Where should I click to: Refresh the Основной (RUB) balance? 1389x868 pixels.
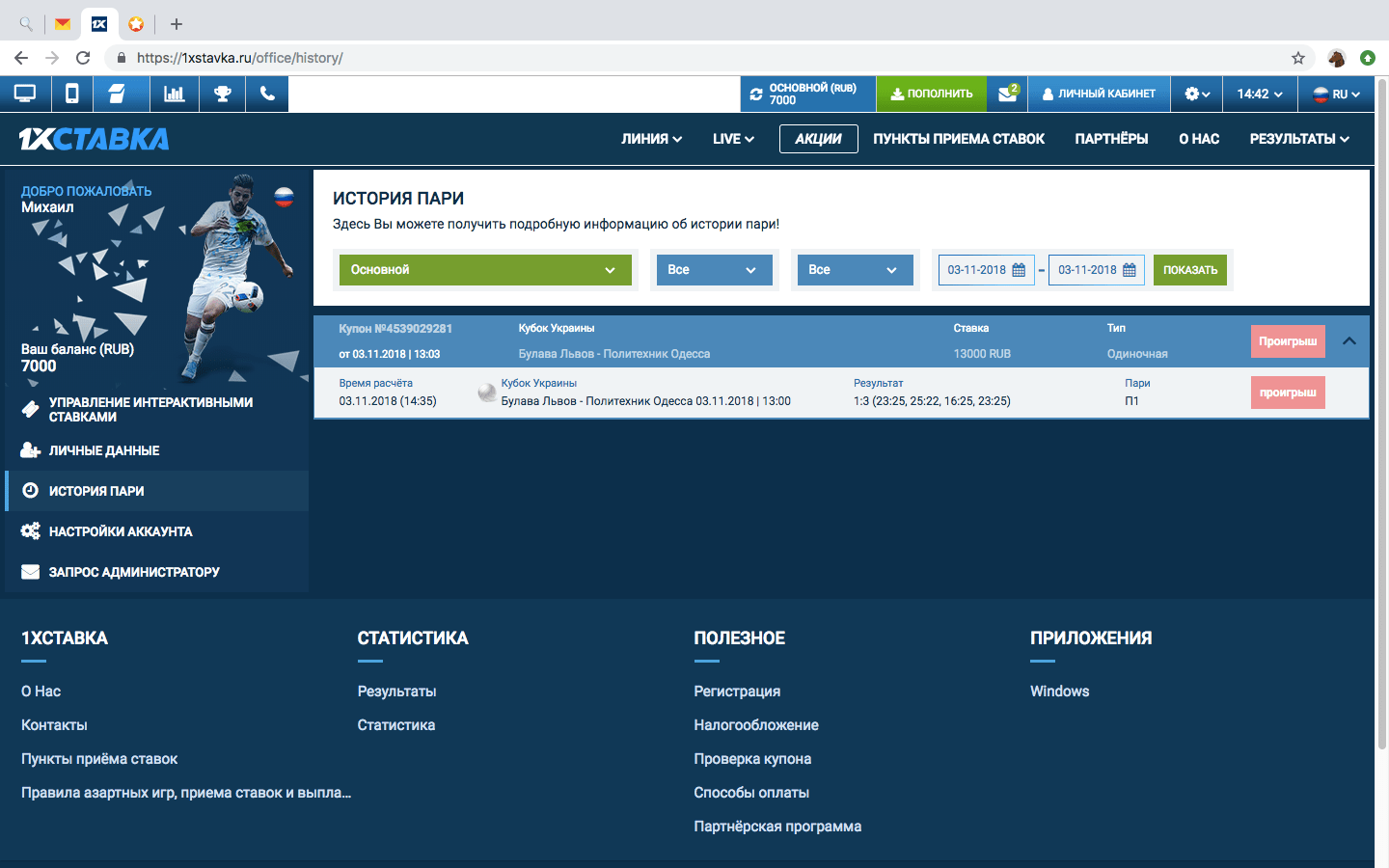click(x=756, y=95)
